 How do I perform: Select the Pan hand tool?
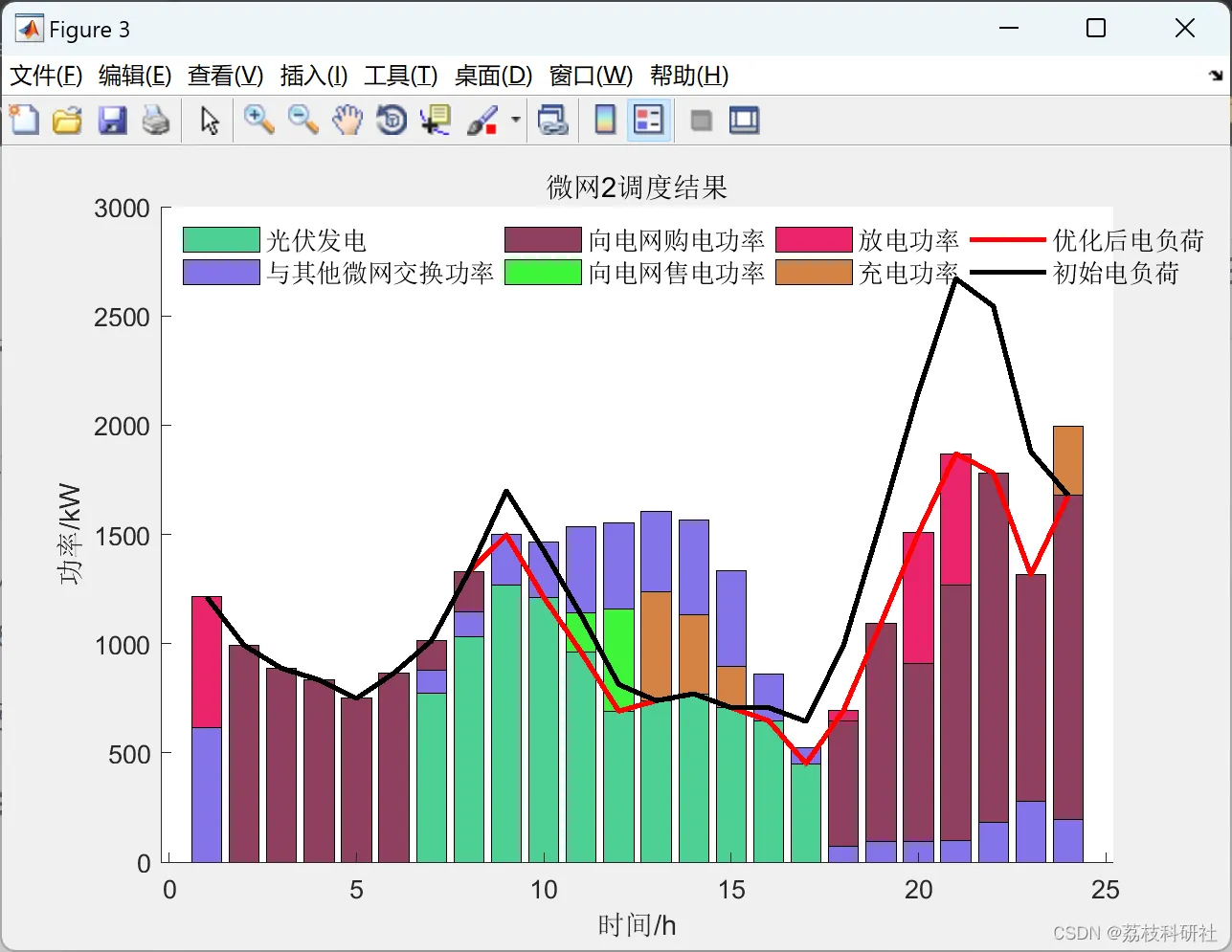(347, 121)
